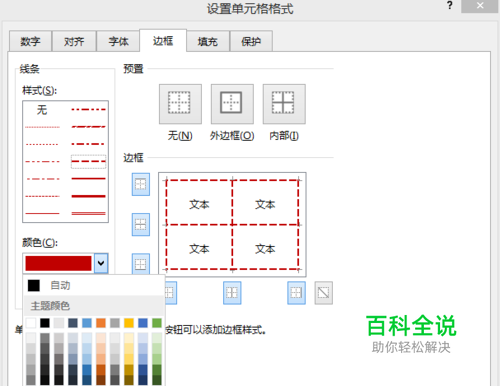This screenshot has width=500, height=386.
Task: Close the 设置单元格格式 dialog
Action: pyautogui.click(x=480, y=6)
